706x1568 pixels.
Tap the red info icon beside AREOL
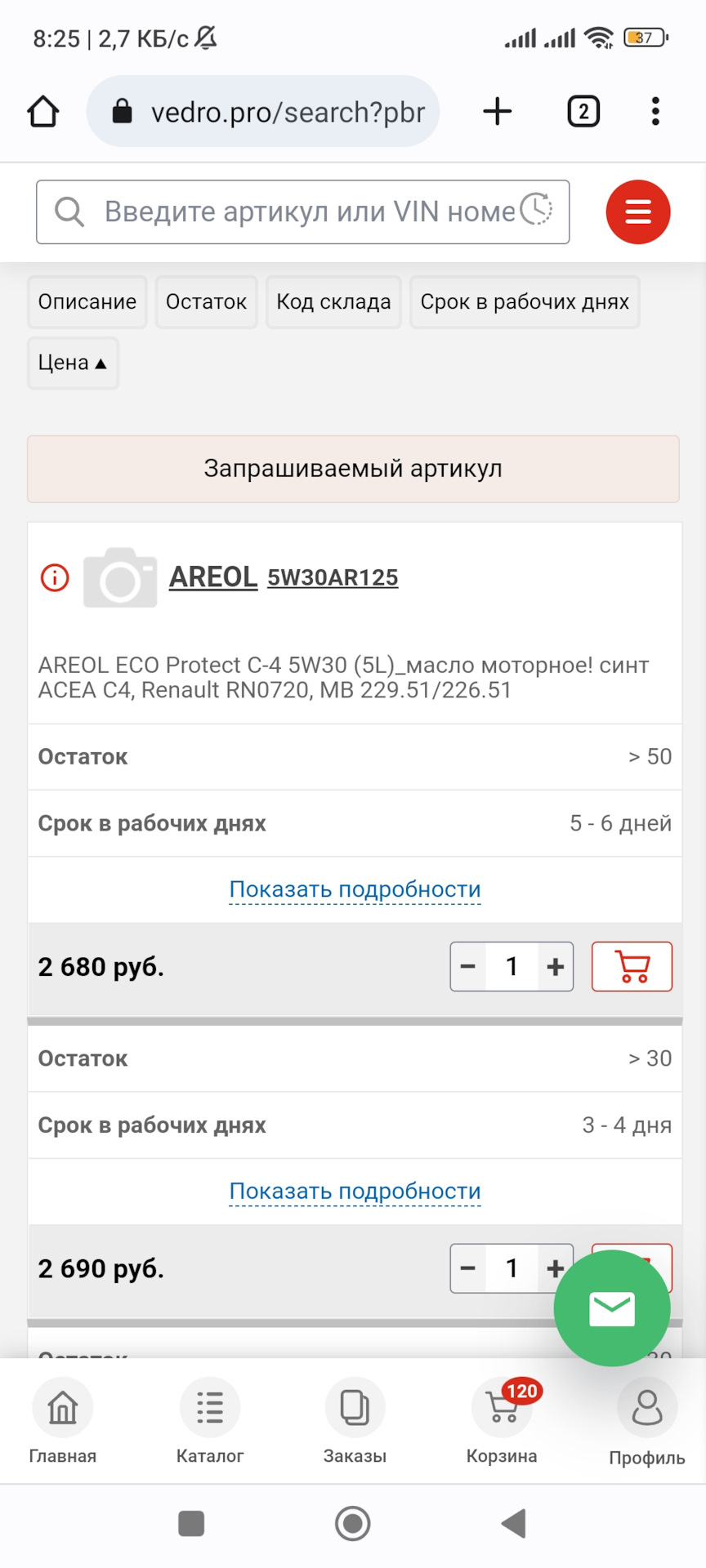point(55,578)
